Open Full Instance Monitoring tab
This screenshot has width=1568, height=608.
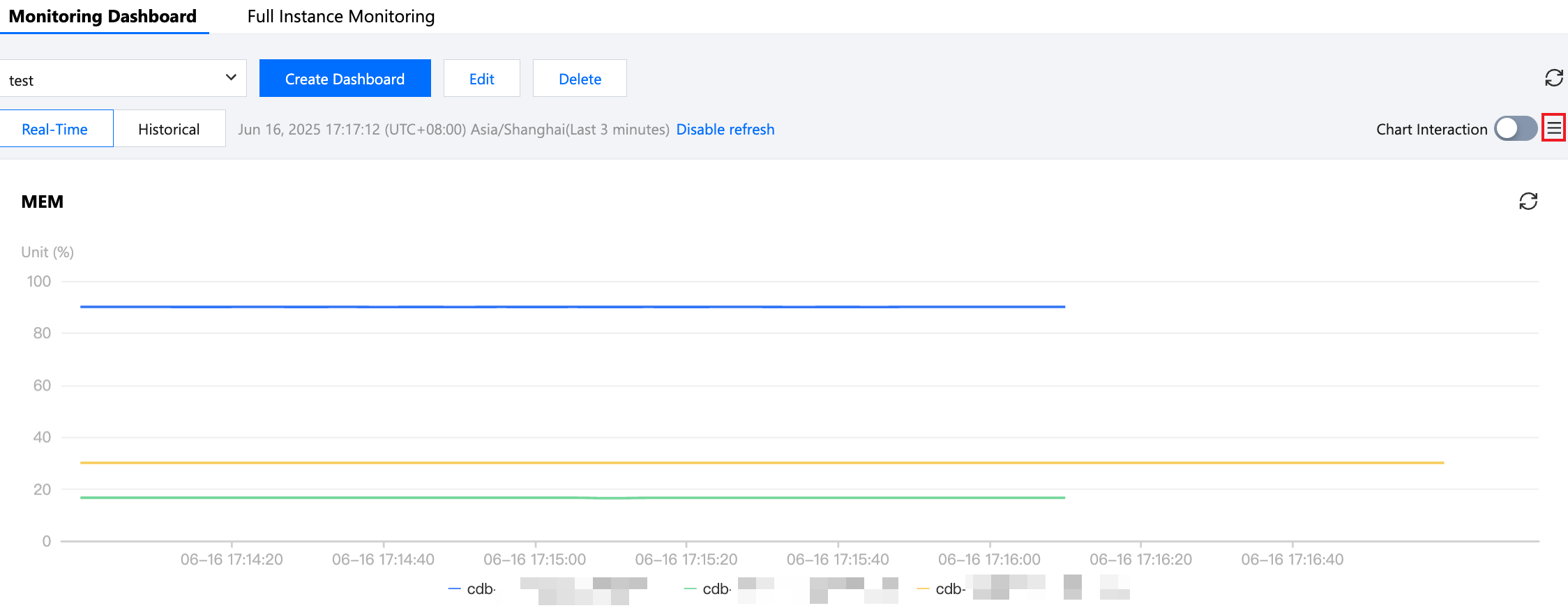pyautogui.click(x=340, y=16)
